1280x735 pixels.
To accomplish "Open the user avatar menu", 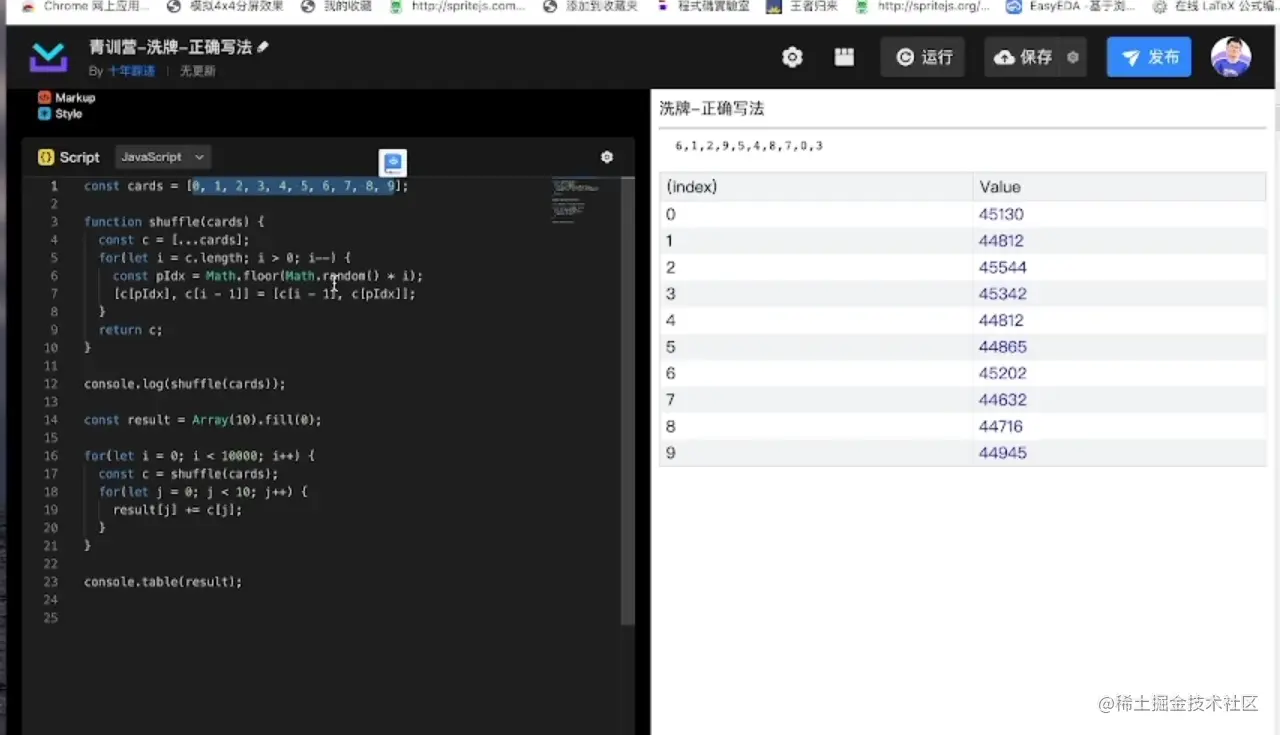I will pos(1231,57).
